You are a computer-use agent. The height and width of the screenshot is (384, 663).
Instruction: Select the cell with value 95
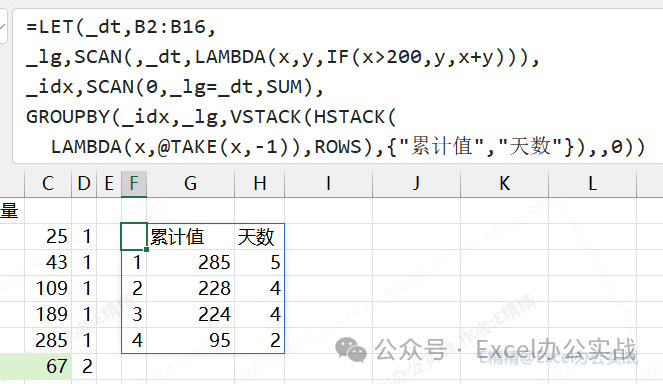pos(191,340)
